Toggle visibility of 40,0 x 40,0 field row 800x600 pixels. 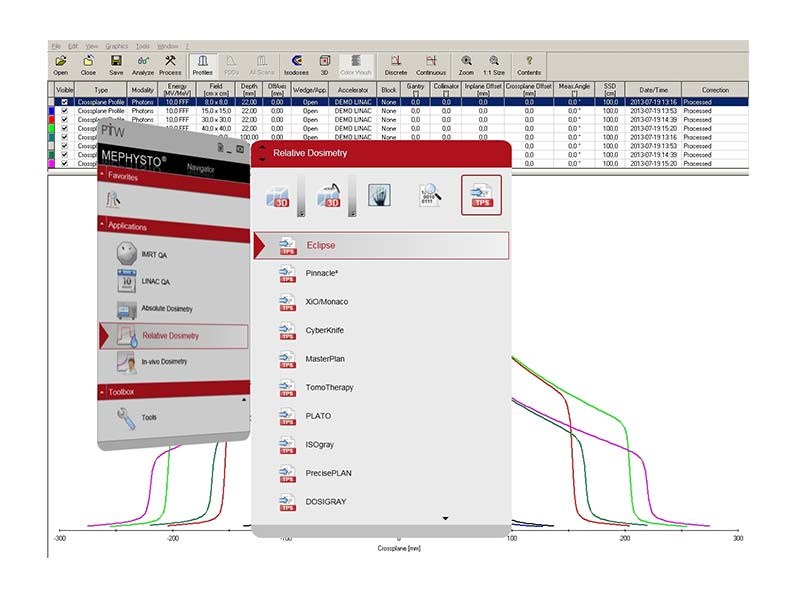tap(64, 128)
